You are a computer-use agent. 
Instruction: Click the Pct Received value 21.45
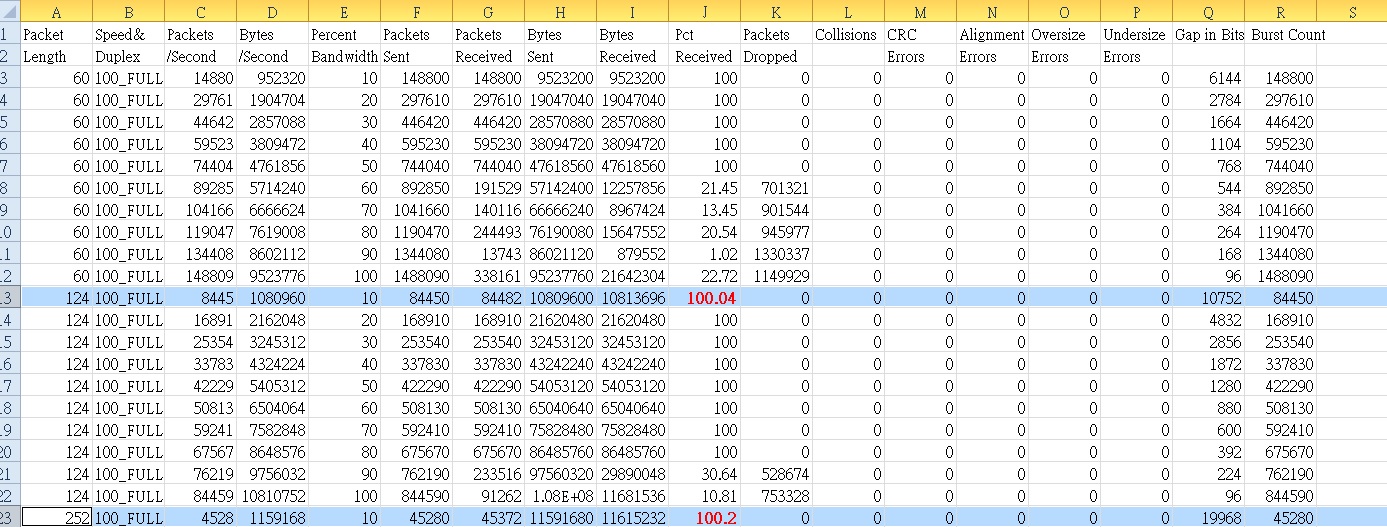coord(704,188)
